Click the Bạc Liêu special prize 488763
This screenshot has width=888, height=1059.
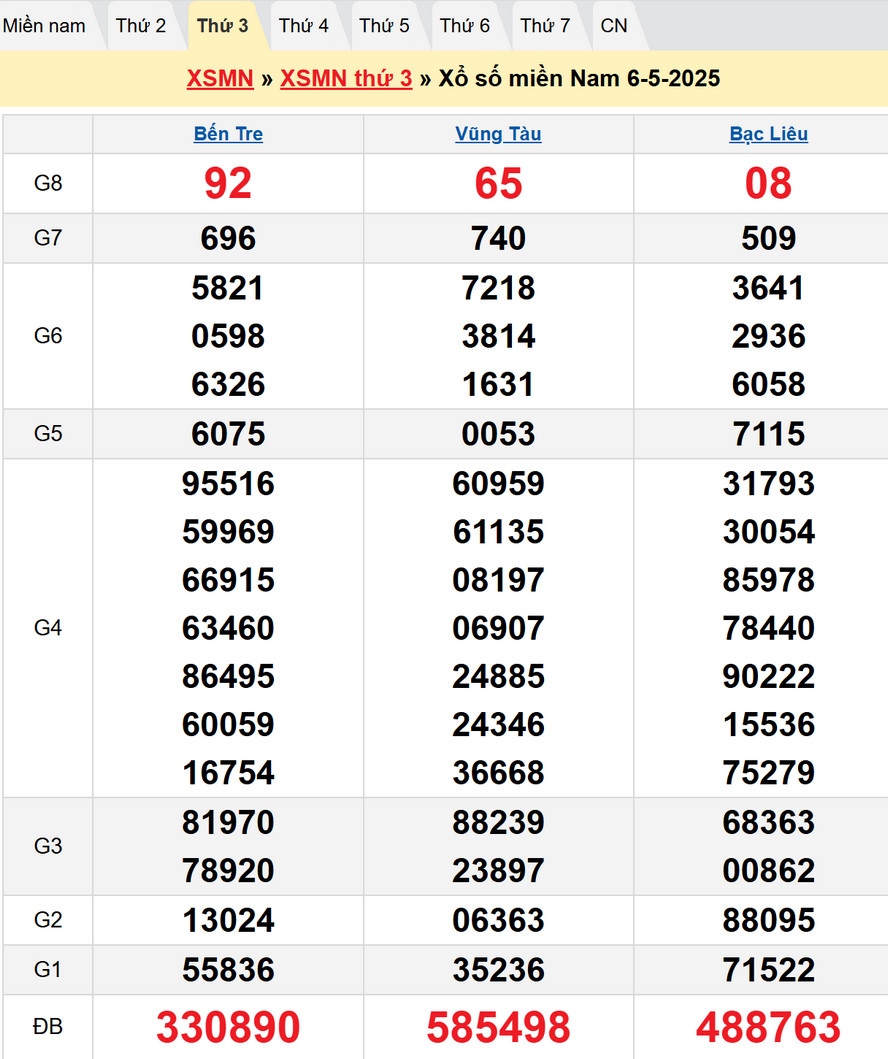768,1027
